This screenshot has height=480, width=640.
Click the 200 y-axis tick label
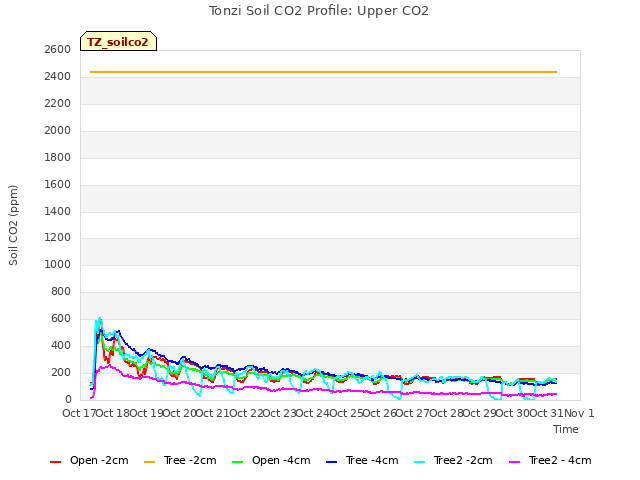click(61, 372)
